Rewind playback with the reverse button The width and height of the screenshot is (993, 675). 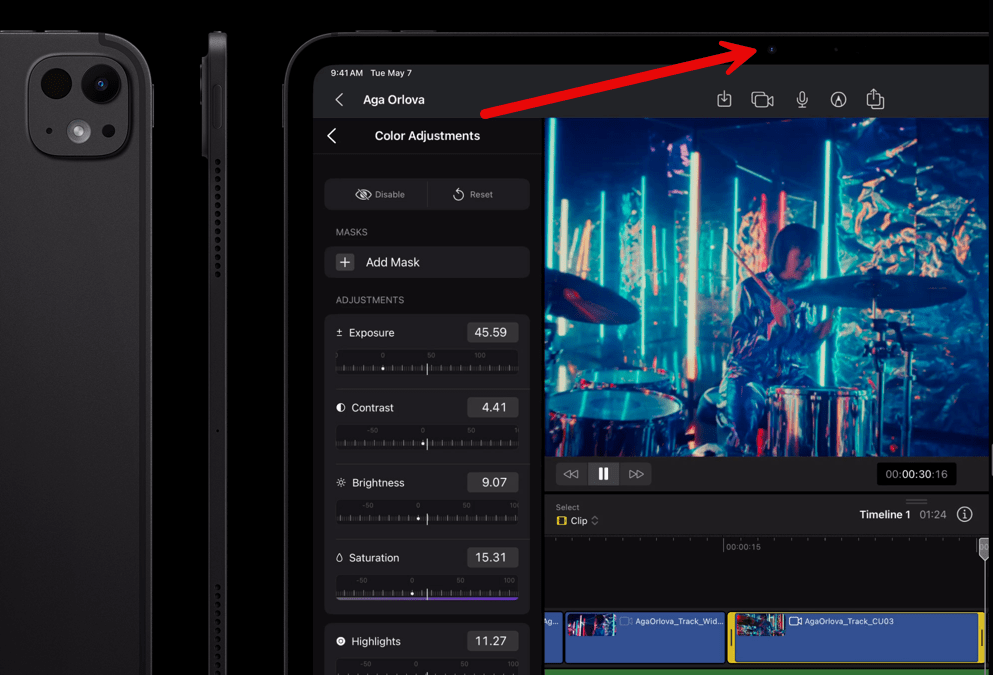click(571, 474)
